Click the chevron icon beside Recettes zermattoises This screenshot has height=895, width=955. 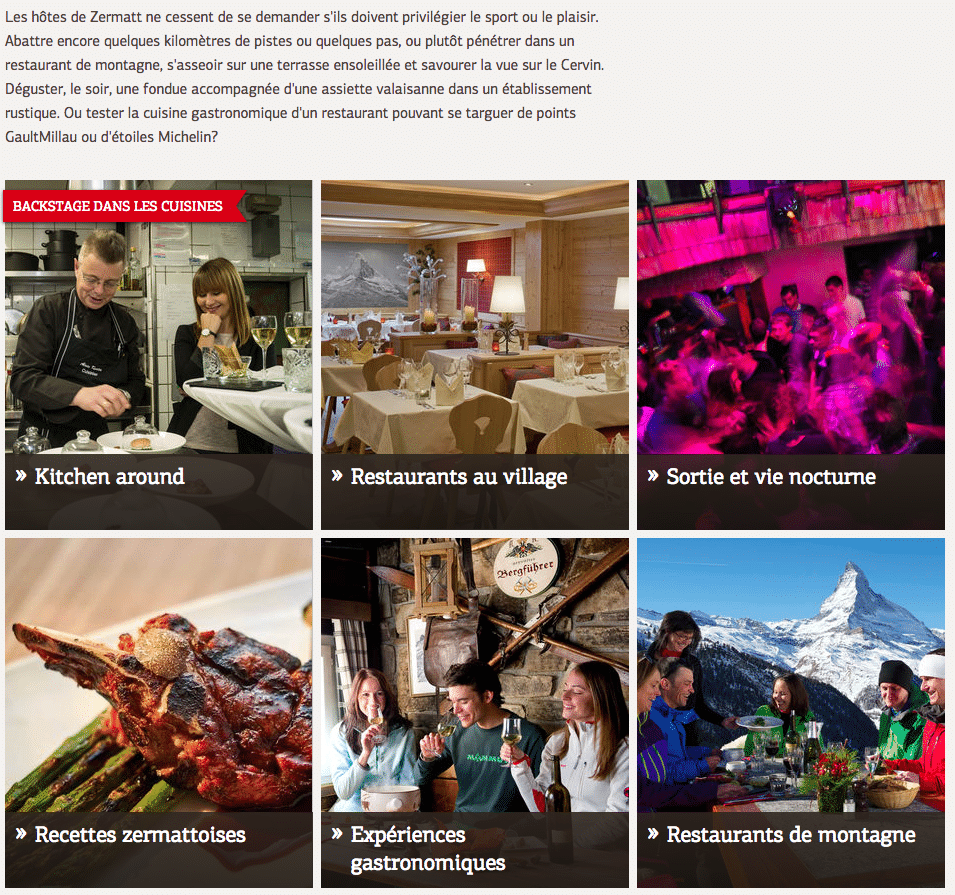(21, 834)
